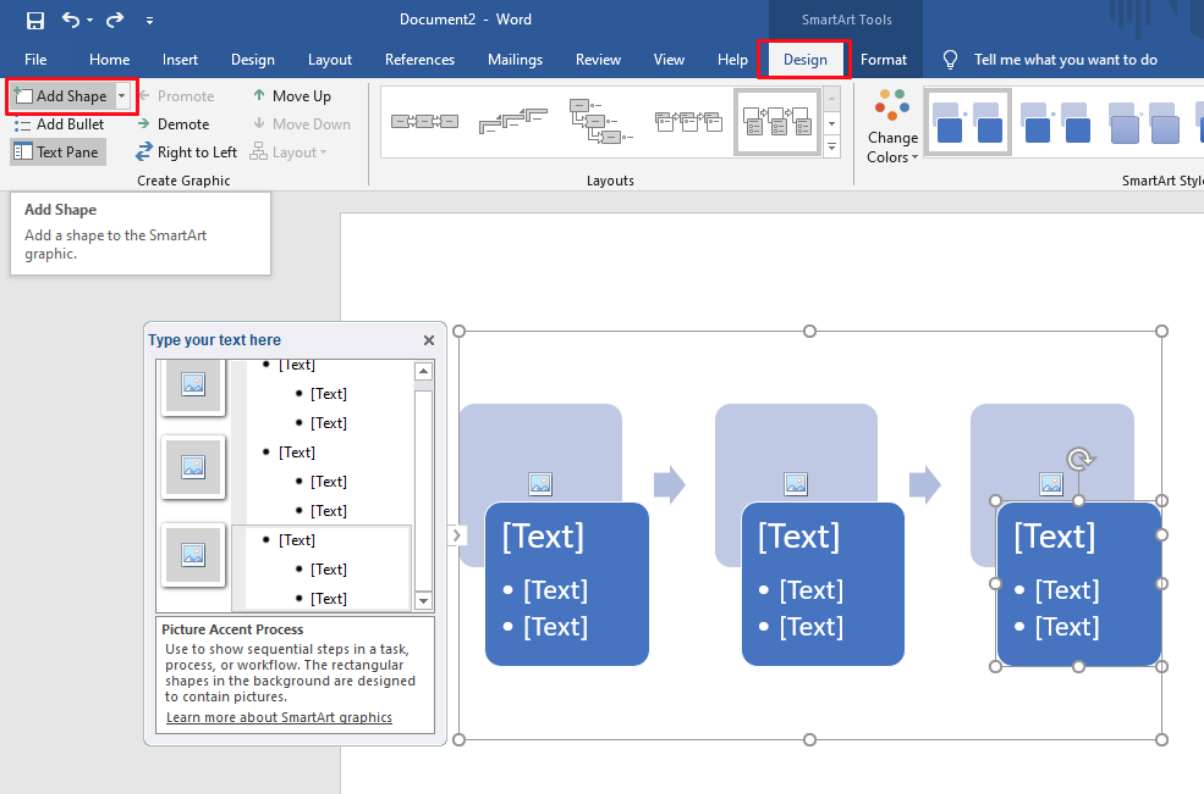Toggle Right to Left direction
This screenshot has width=1204, height=794.
pyautogui.click(x=186, y=152)
